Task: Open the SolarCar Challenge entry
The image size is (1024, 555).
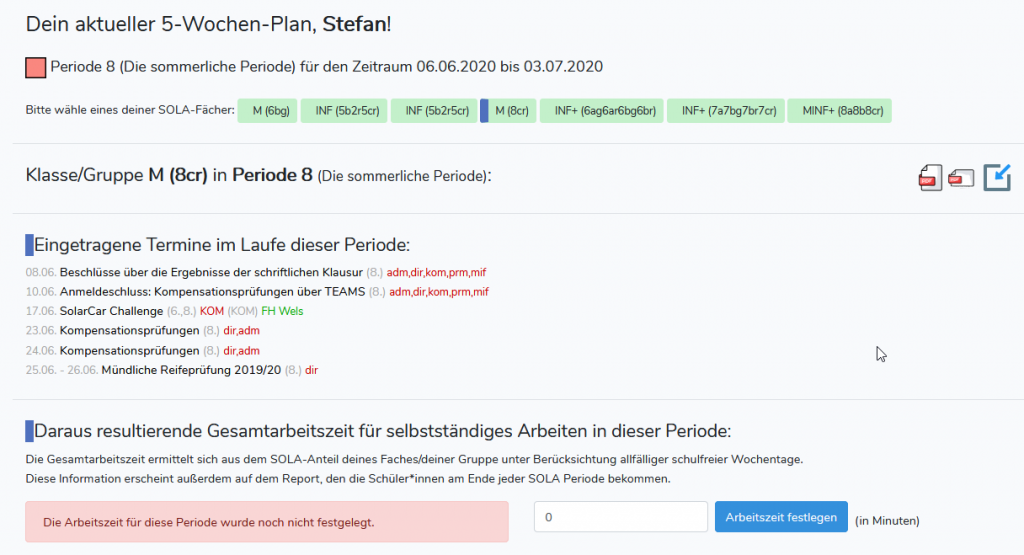Action: [111, 311]
